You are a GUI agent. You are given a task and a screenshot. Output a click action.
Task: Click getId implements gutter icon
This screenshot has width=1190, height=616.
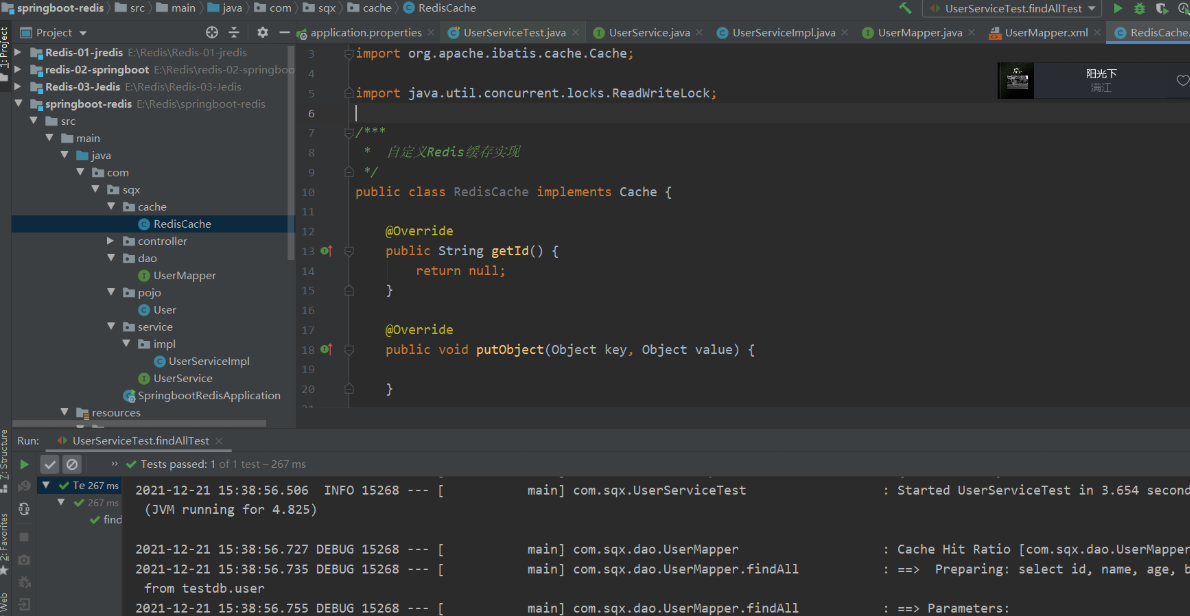pyautogui.click(x=326, y=250)
